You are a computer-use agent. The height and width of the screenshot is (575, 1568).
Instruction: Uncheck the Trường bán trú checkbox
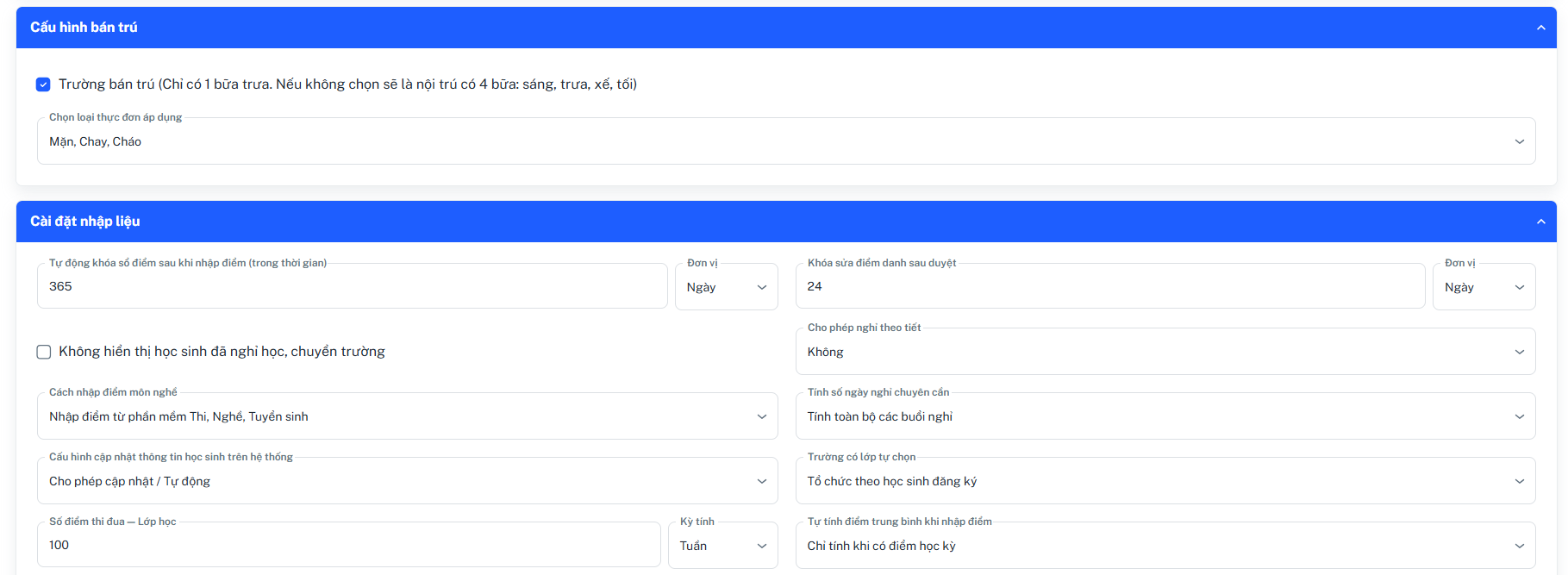click(43, 84)
